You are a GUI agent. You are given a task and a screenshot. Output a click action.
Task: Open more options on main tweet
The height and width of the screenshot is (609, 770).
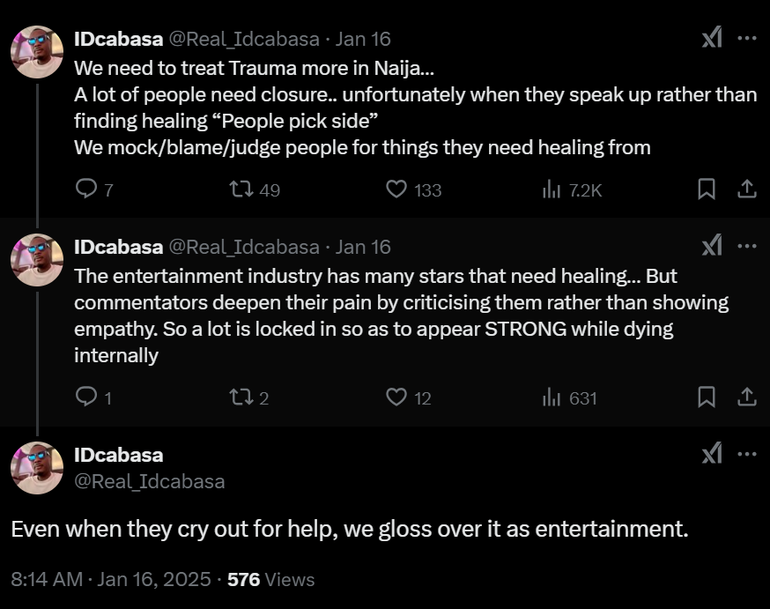pos(746,455)
